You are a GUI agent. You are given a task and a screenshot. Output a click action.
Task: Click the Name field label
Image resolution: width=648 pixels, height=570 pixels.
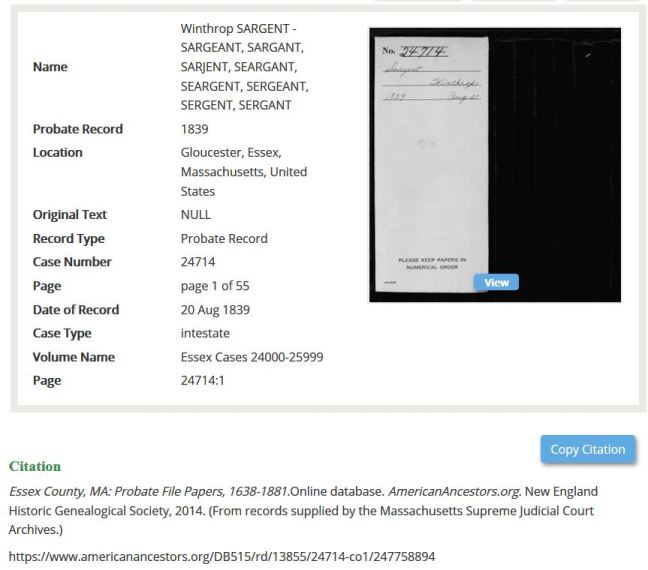click(x=50, y=67)
